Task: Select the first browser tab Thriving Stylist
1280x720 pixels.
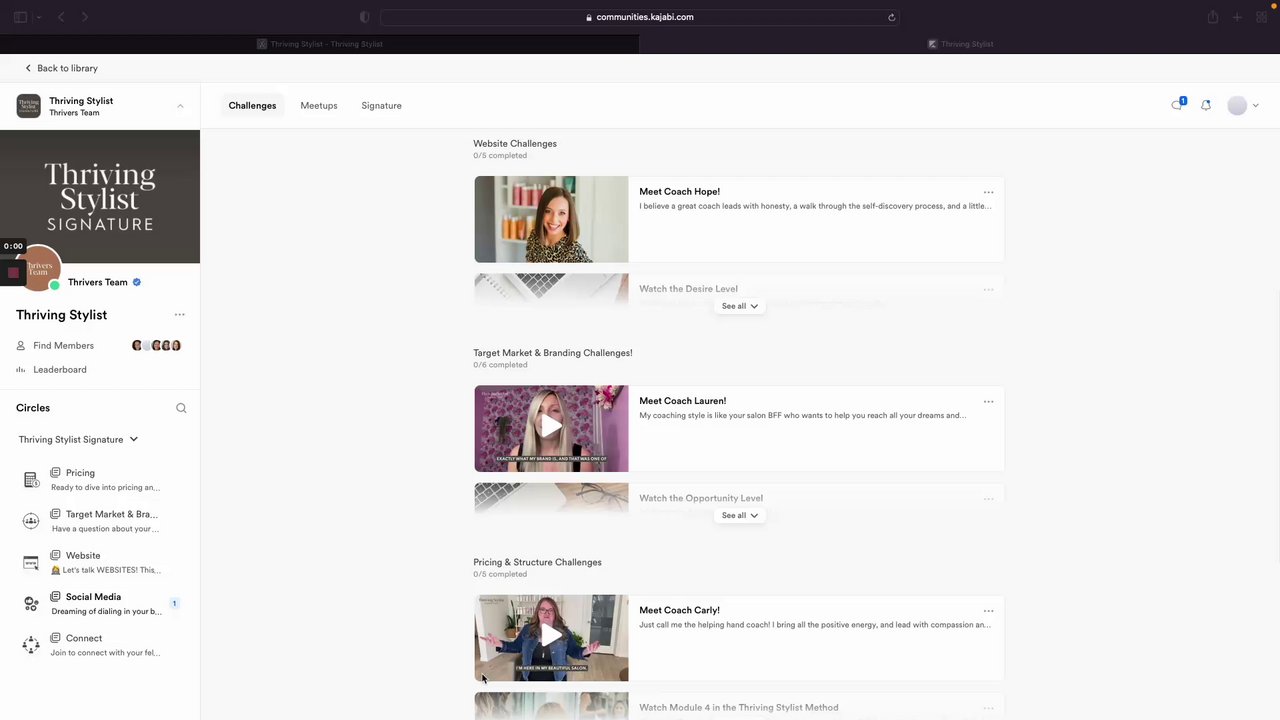Action: click(x=320, y=44)
